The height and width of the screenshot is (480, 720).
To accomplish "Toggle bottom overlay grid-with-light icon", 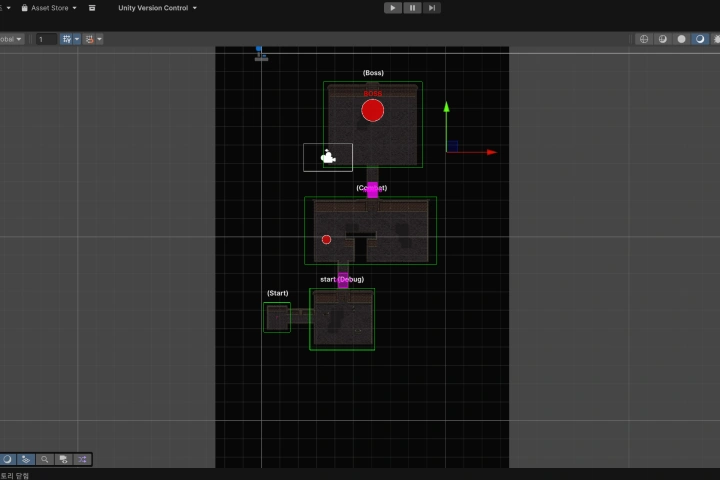I will (26, 459).
